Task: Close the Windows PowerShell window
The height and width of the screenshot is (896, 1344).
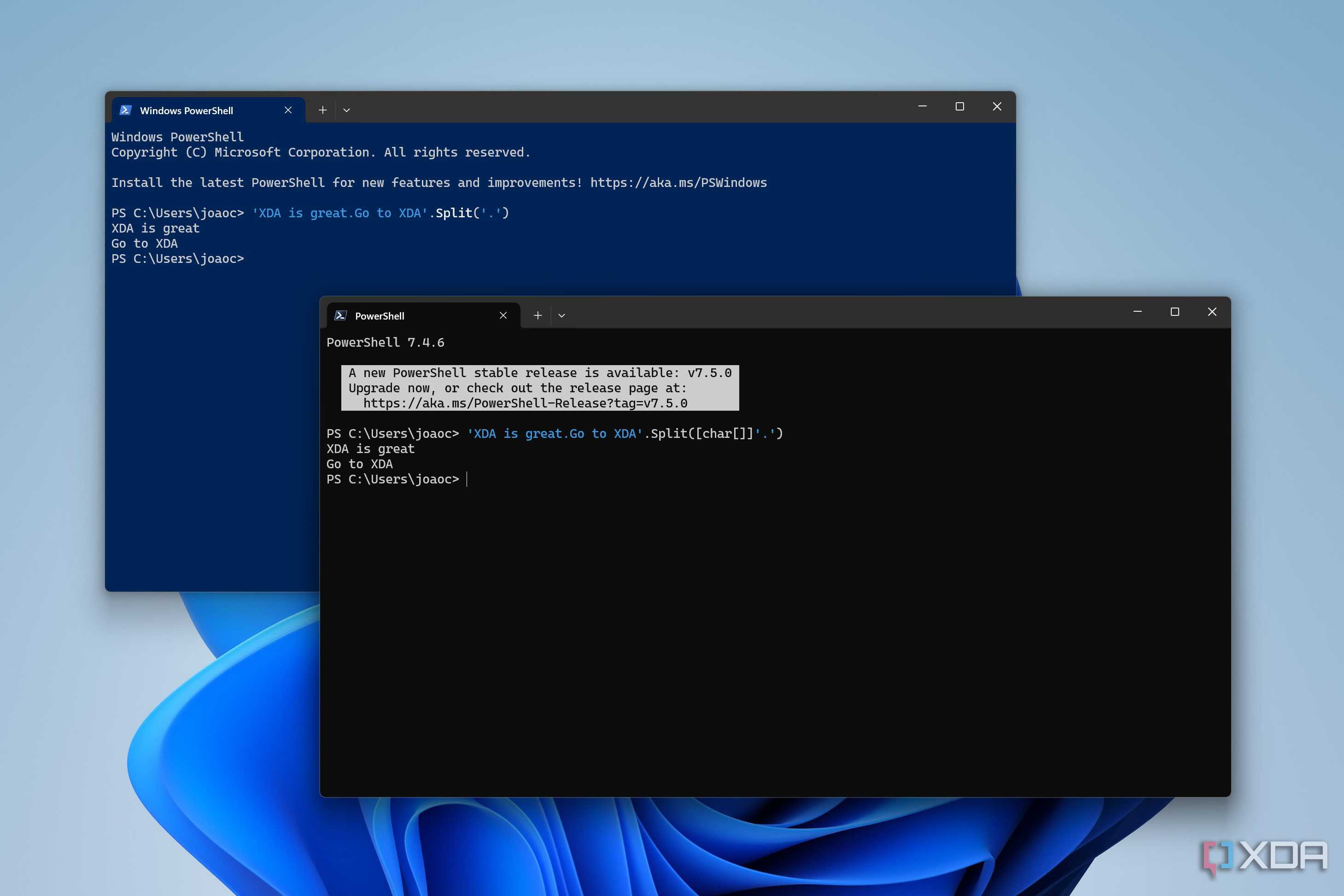Action: click(x=997, y=107)
